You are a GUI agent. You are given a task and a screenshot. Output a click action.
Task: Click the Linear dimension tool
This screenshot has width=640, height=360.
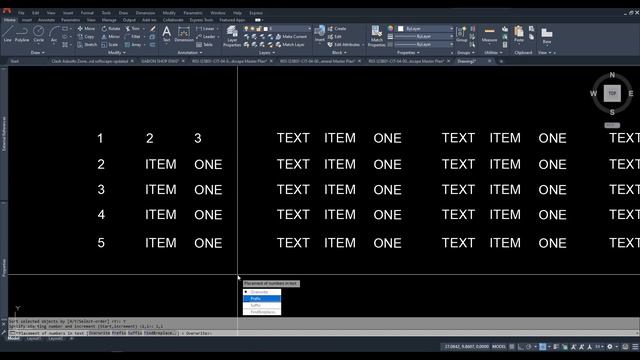(x=205, y=29)
